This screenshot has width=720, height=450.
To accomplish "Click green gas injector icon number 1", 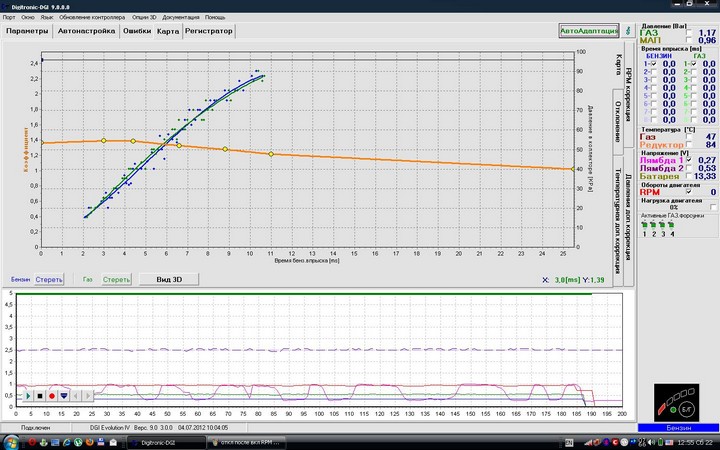I will click(x=644, y=225).
